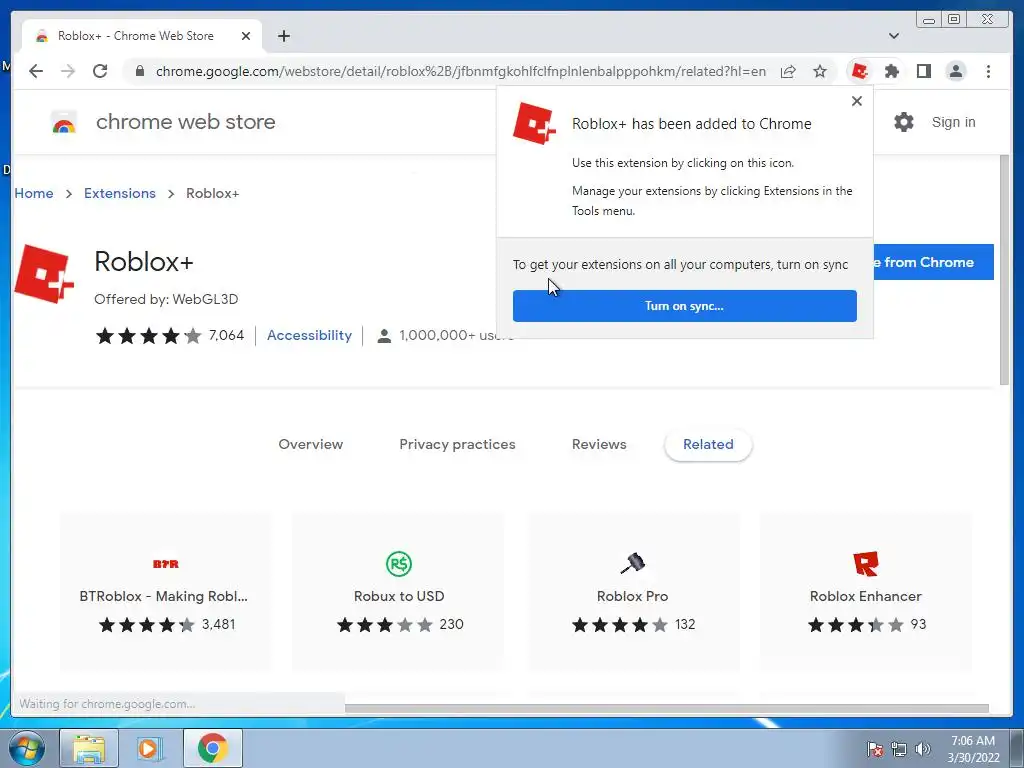Switch to the Reviews tab
This screenshot has width=1024, height=768.
(x=599, y=445)
